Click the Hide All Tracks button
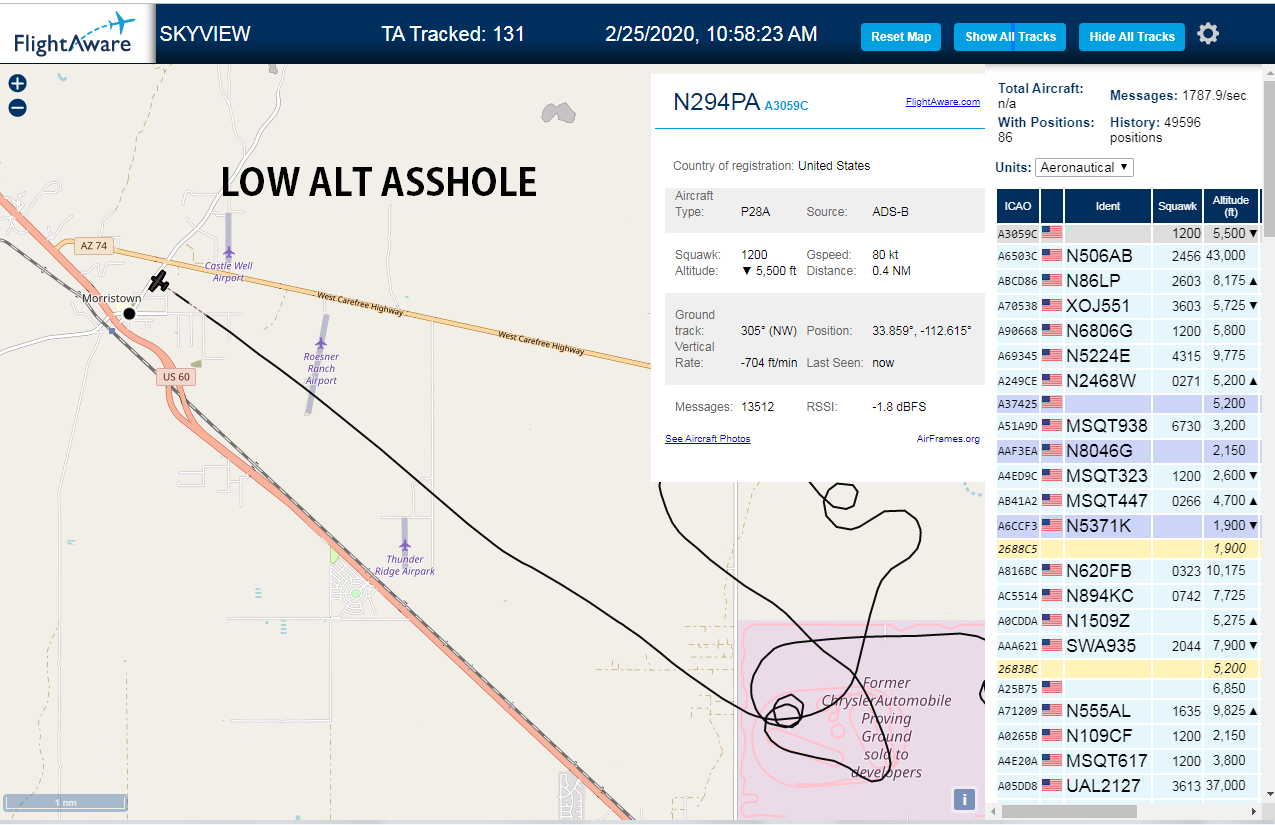This screenshot has width=1275, height=825. 1132,37
